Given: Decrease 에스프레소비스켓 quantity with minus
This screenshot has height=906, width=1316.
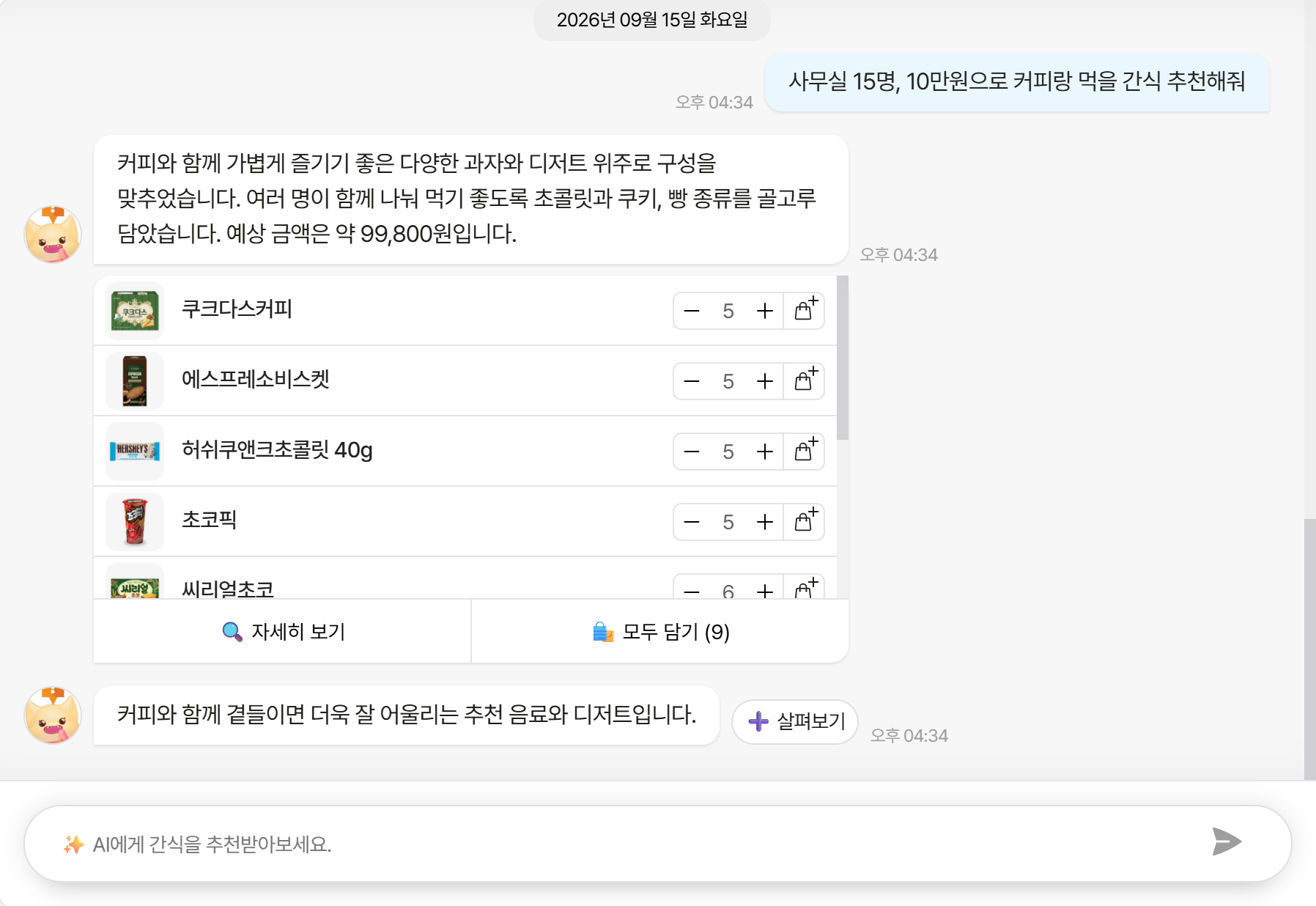Looking at the screenshot, I should [692, 381].
